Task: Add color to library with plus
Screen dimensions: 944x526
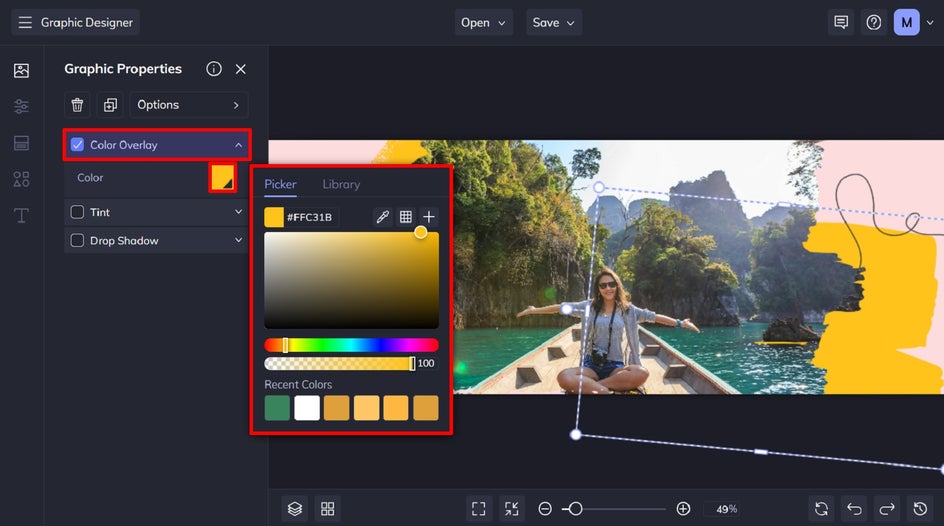Action: (x=429, y=217)
